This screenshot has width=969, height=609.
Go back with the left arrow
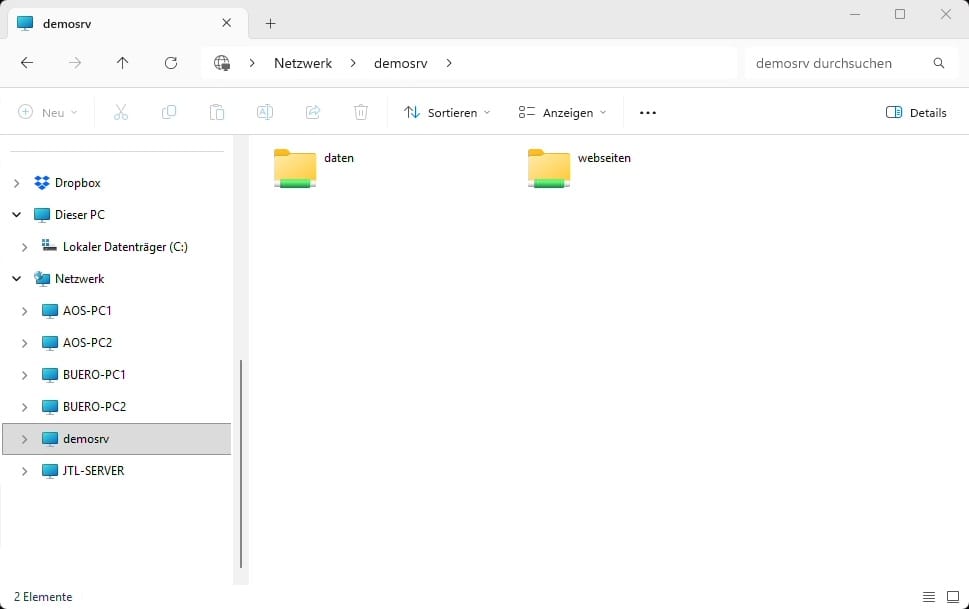pyautogui.click(x=27, y=62)
